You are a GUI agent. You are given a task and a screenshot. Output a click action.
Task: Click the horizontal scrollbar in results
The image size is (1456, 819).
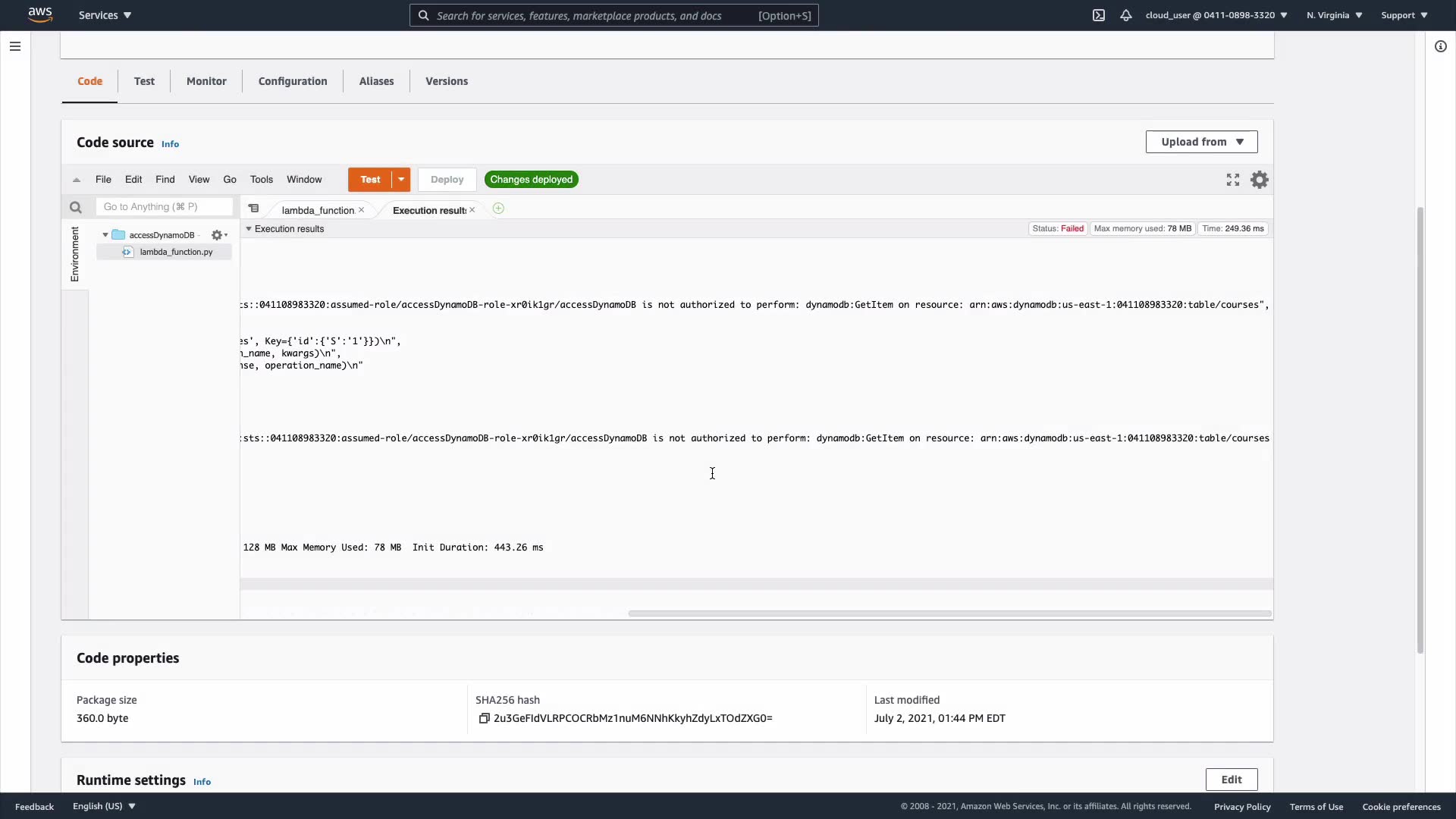[949, 613]
